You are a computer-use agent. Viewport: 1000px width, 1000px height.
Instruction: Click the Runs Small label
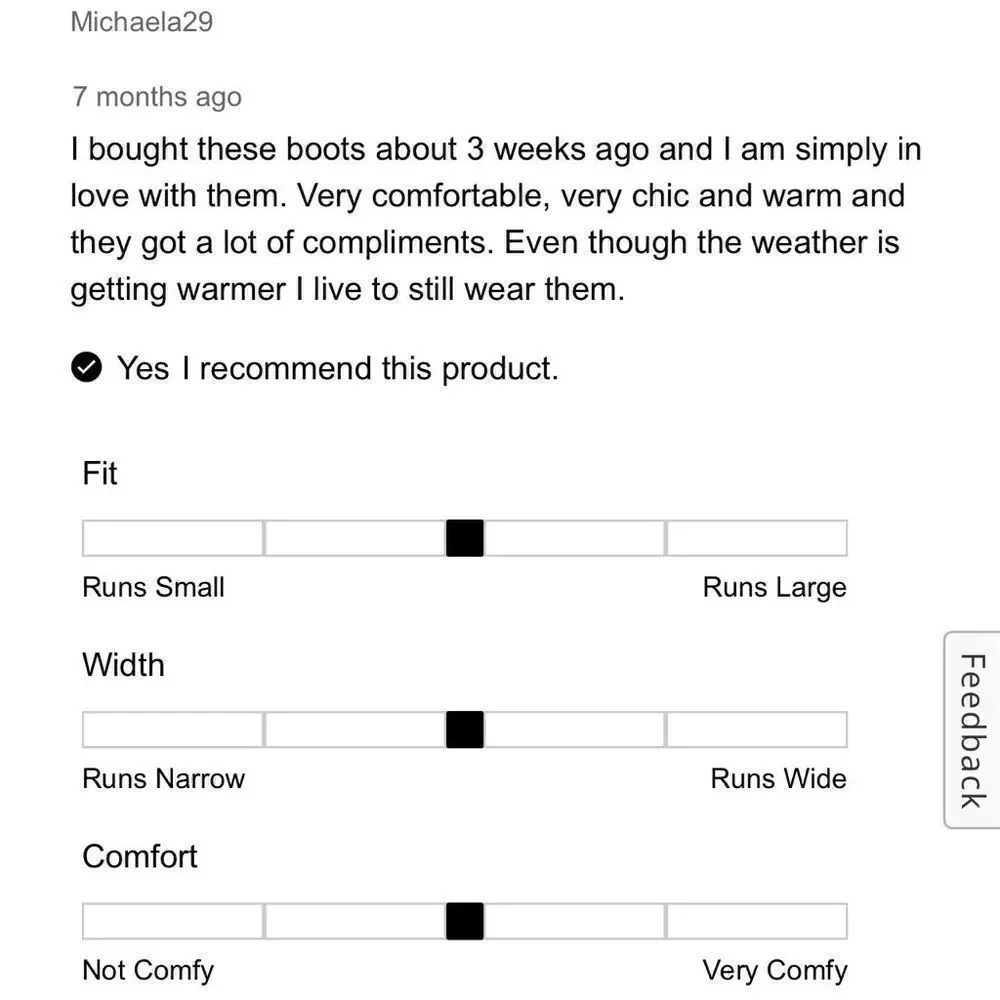[153, 587]
